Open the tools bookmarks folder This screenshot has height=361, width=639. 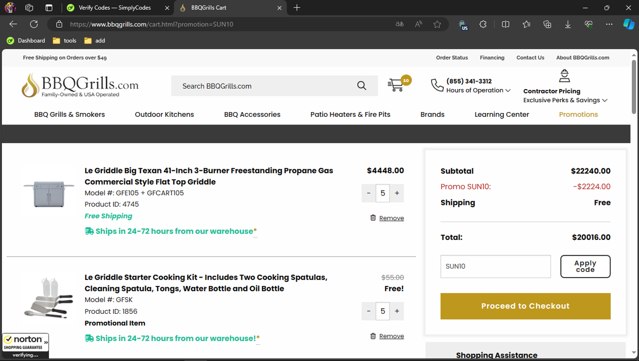(x=64, y=41)
